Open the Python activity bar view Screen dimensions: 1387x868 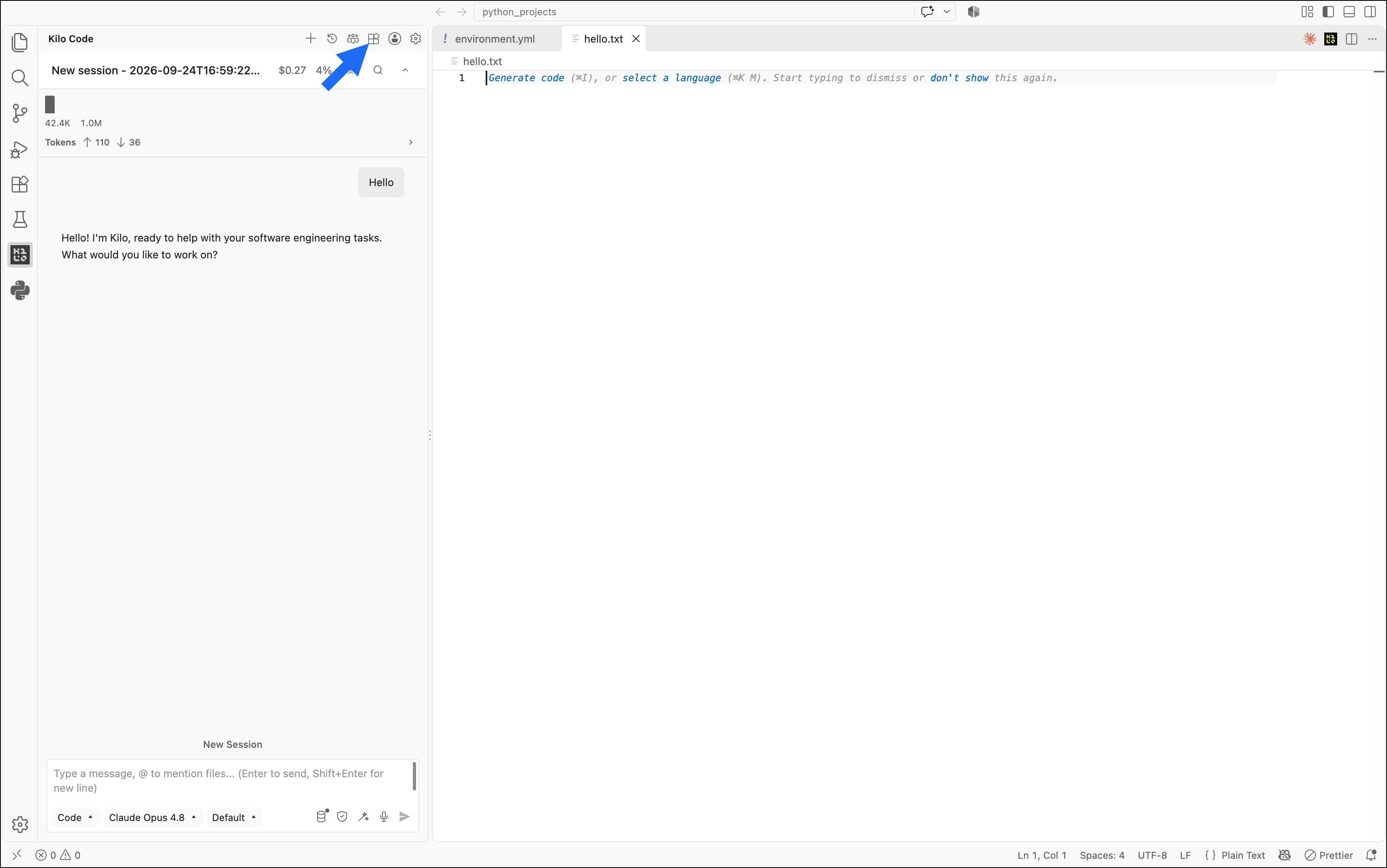point(20,291)
